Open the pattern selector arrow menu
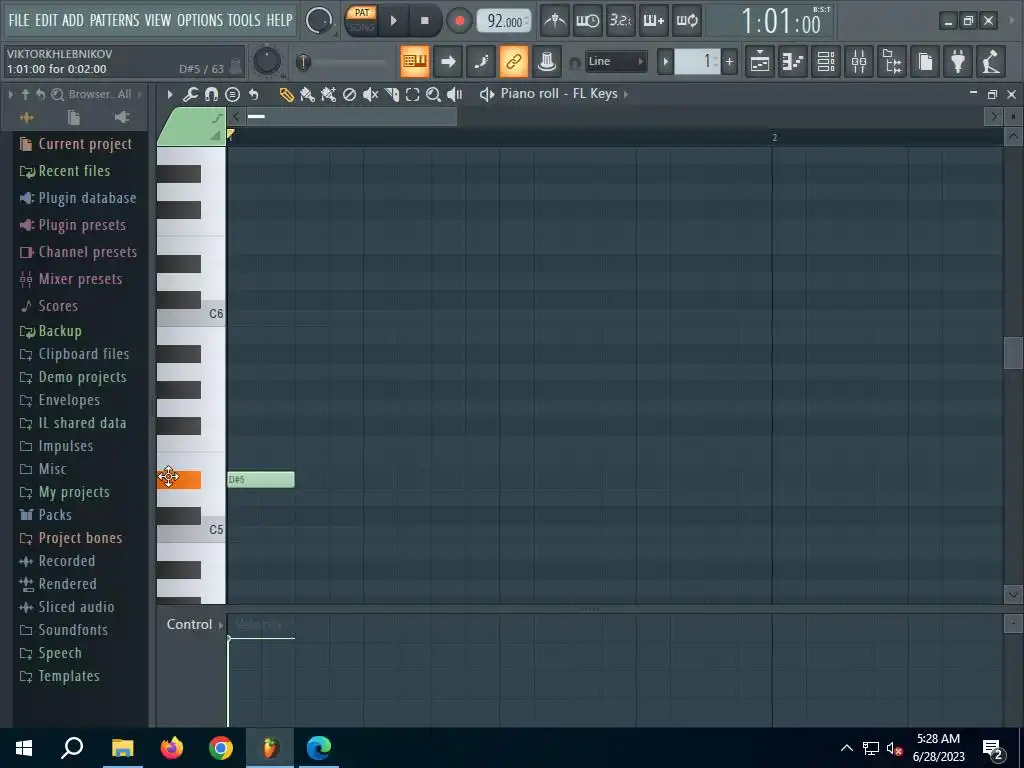The width and height of the screenshot is (1024, 768). click(x=665, y=62)
